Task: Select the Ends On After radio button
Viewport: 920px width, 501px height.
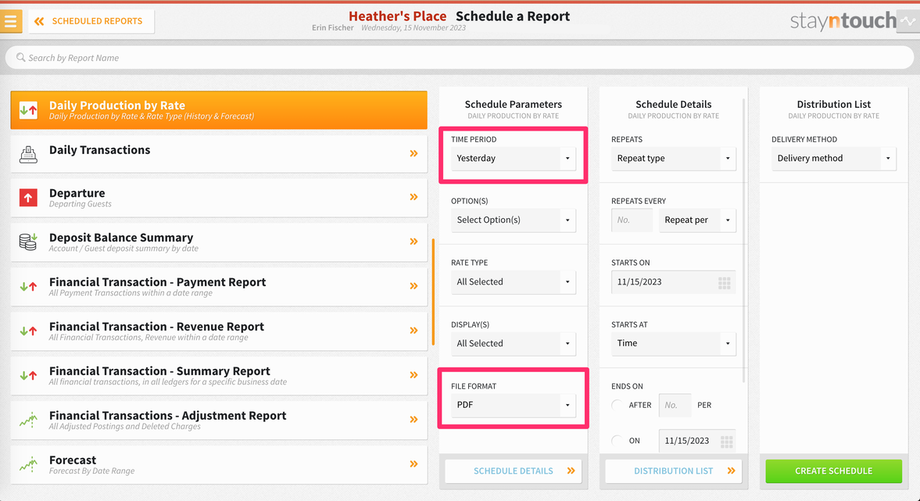Action: click(x=617, y=405)
